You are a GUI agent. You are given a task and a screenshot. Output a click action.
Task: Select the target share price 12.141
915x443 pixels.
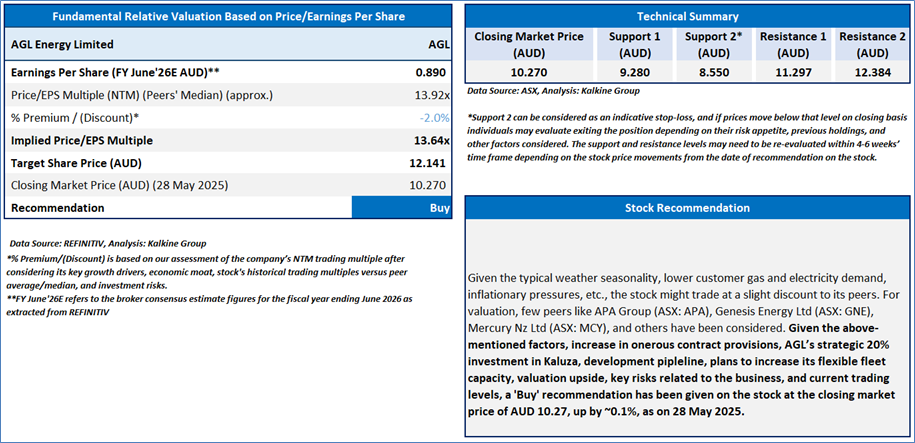point(425,162)
